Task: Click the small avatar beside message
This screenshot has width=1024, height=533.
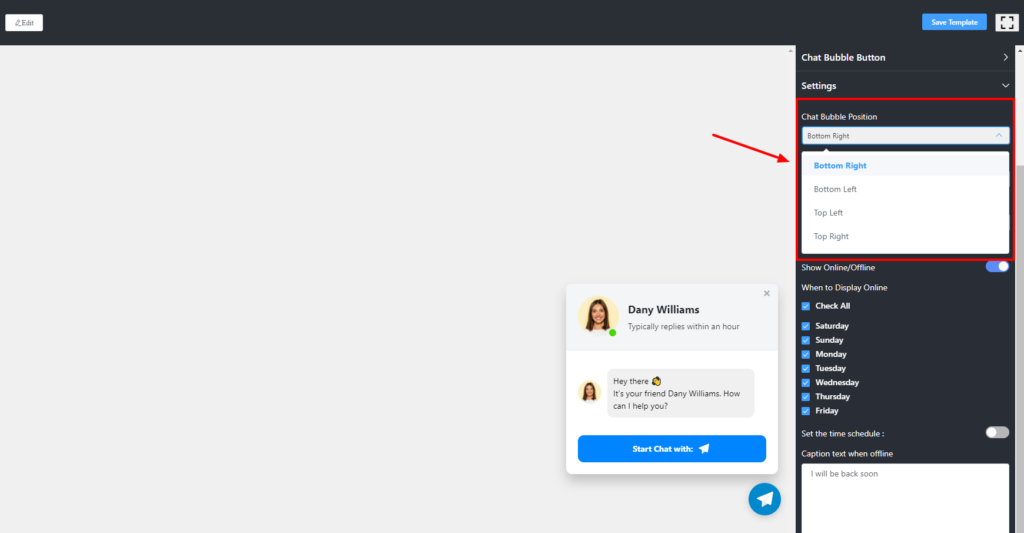Action: 589,392
